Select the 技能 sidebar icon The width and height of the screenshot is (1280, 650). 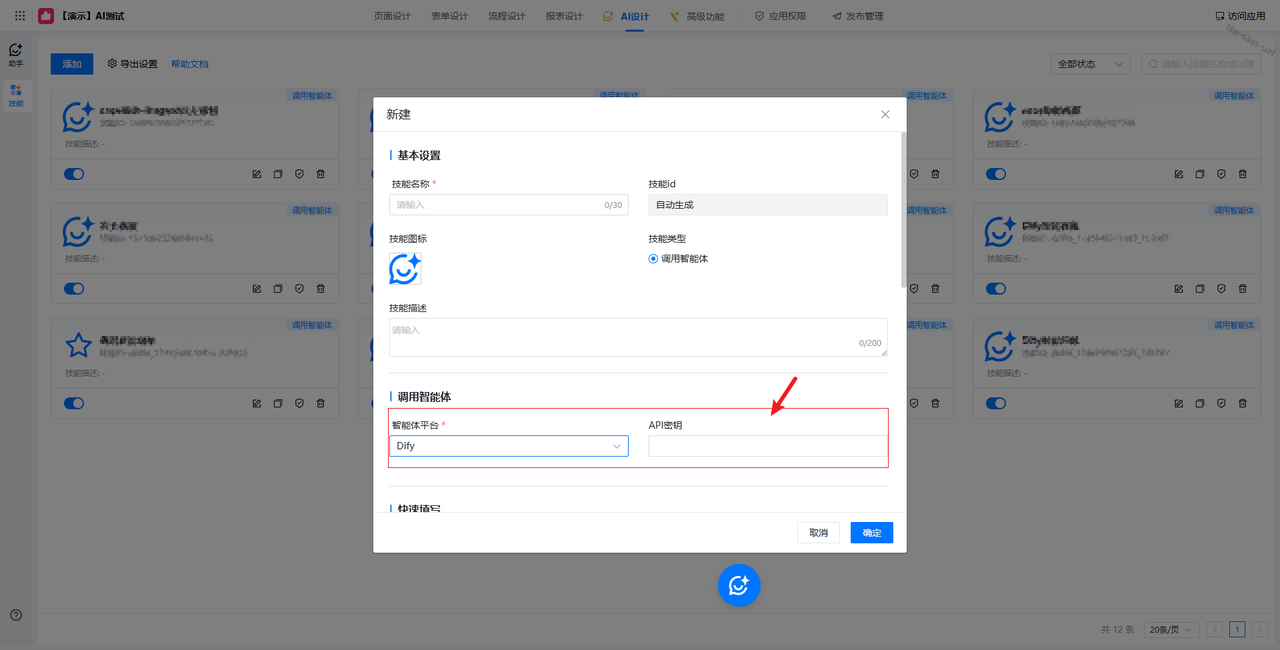click(16, 95)
